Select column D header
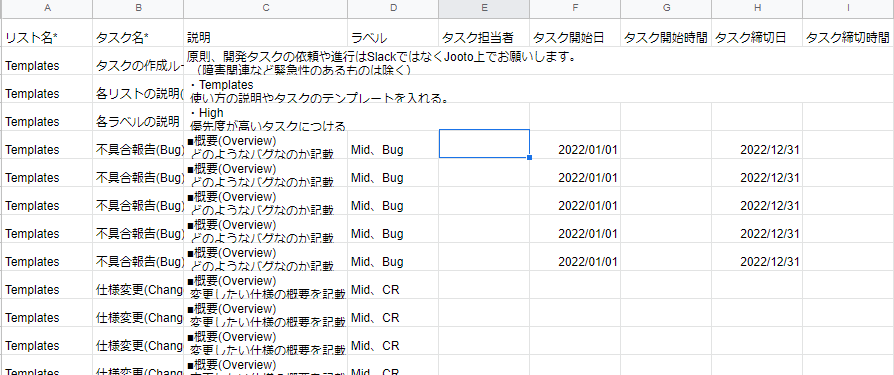The height and width of the screenshot is (375, 894). click(x=393, y=9)
